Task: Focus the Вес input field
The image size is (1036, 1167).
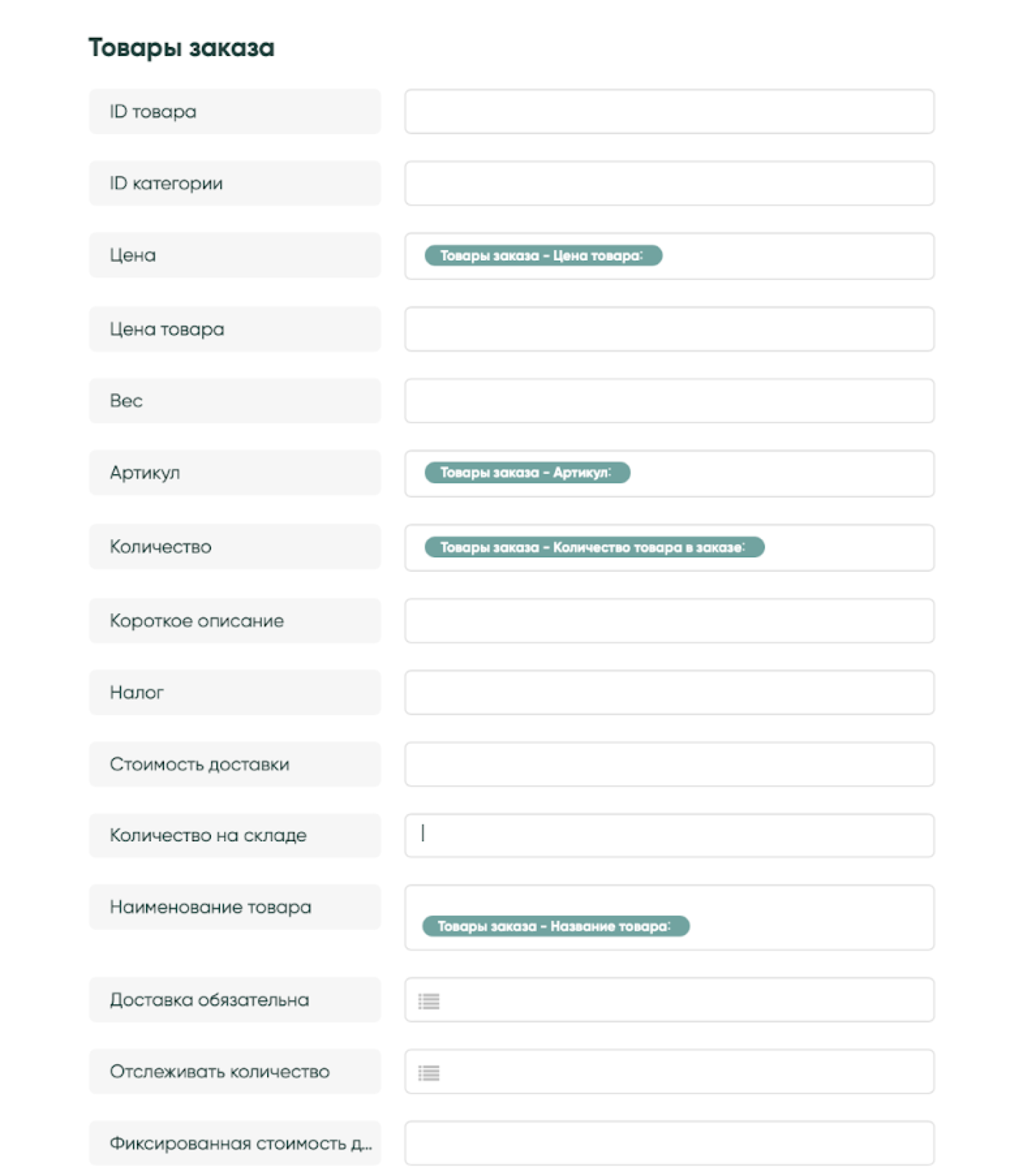Action: coord(669,400)
